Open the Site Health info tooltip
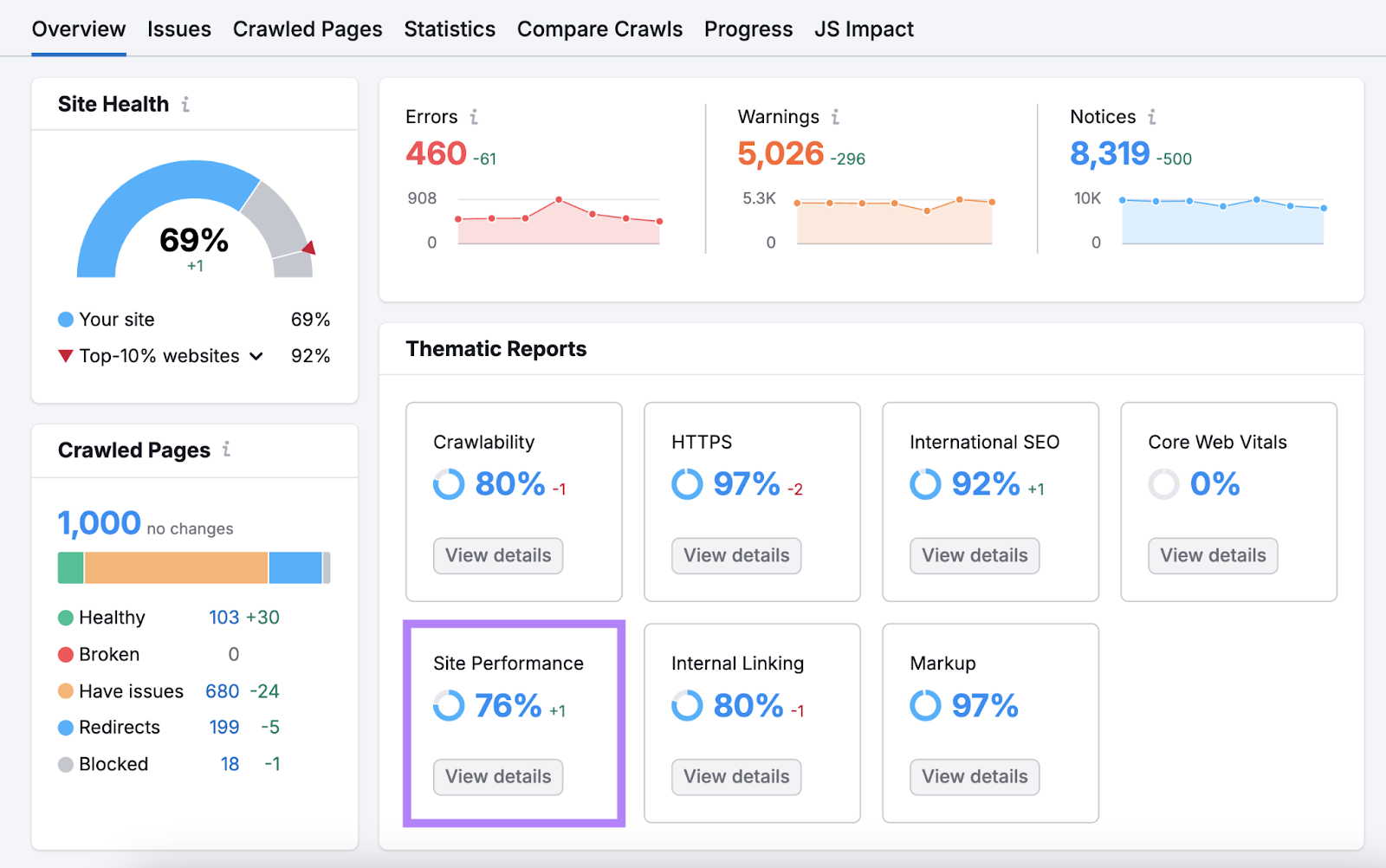Viewport: 1386px width, 868px height. pos(185,104)
